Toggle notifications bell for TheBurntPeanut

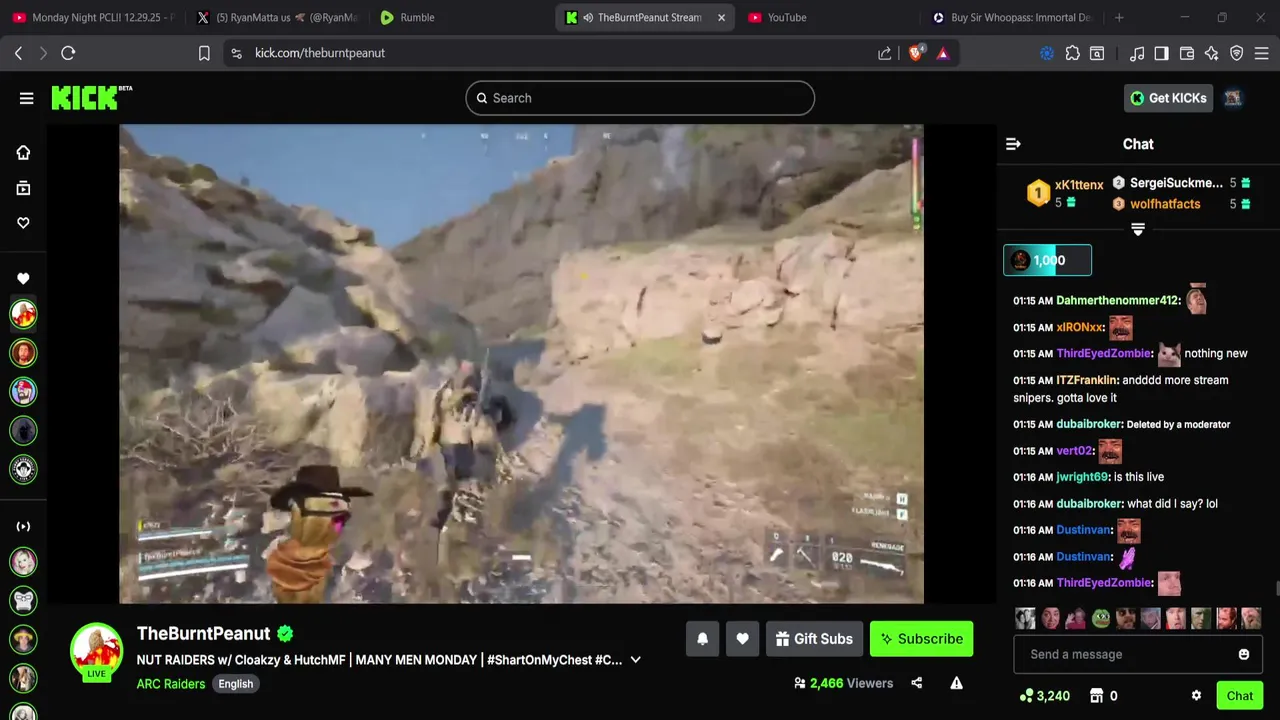(x=702, y=639)
